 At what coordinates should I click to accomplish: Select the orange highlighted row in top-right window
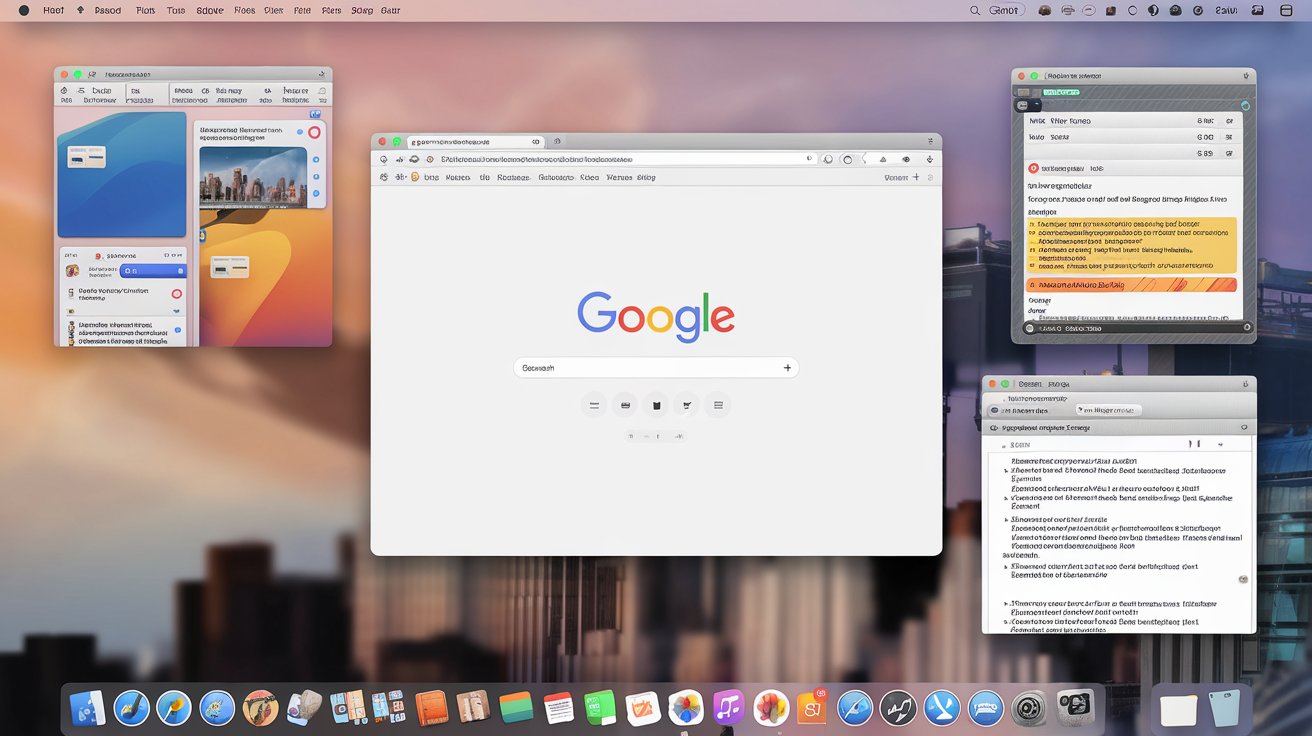click(x=1132, y=285)
